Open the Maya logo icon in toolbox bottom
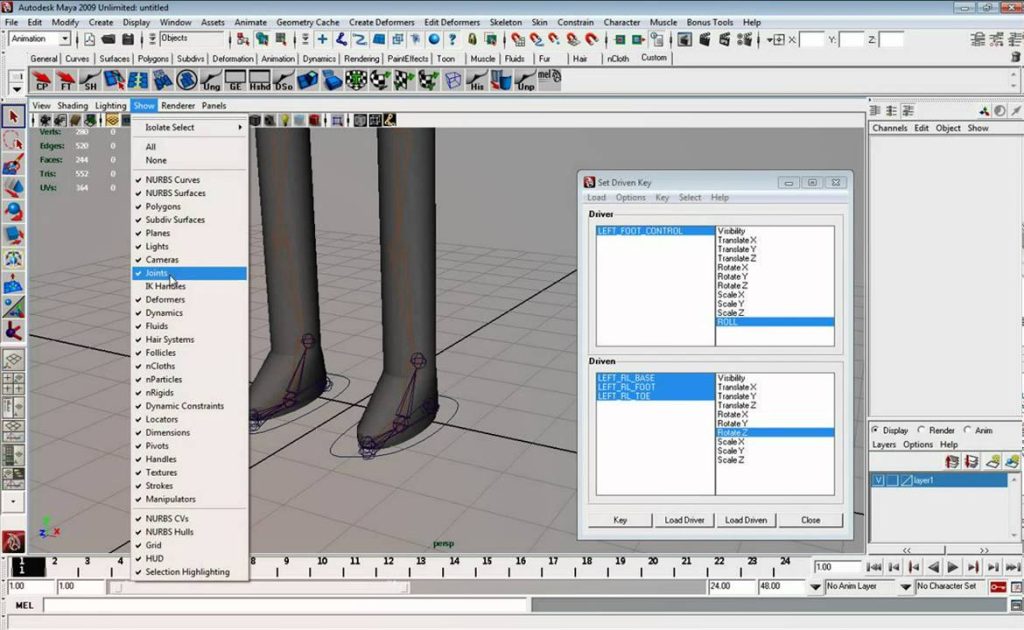The width and height of the screenshot is (1024, 630). 13,541
